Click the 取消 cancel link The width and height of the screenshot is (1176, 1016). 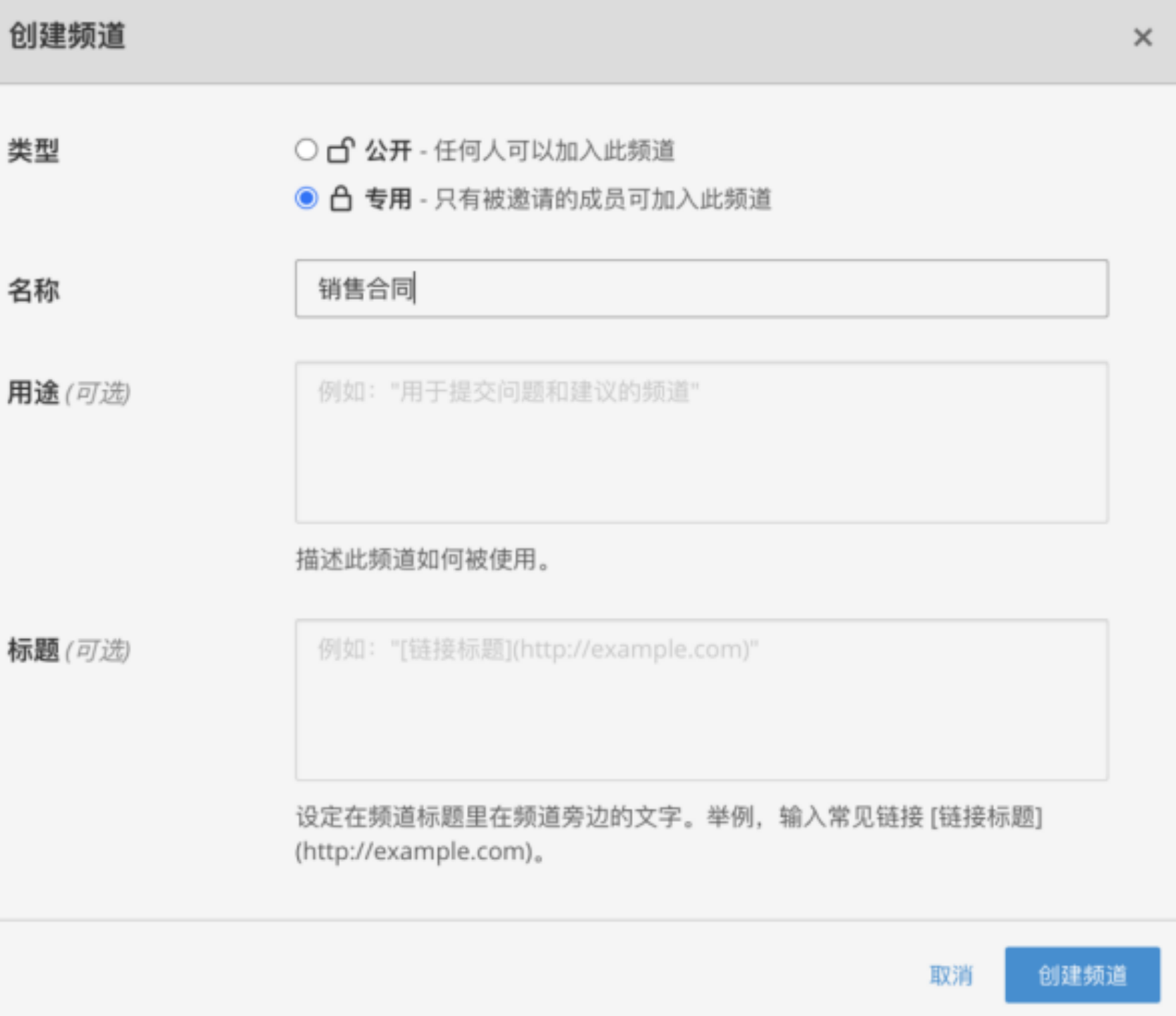pos(950,976)
